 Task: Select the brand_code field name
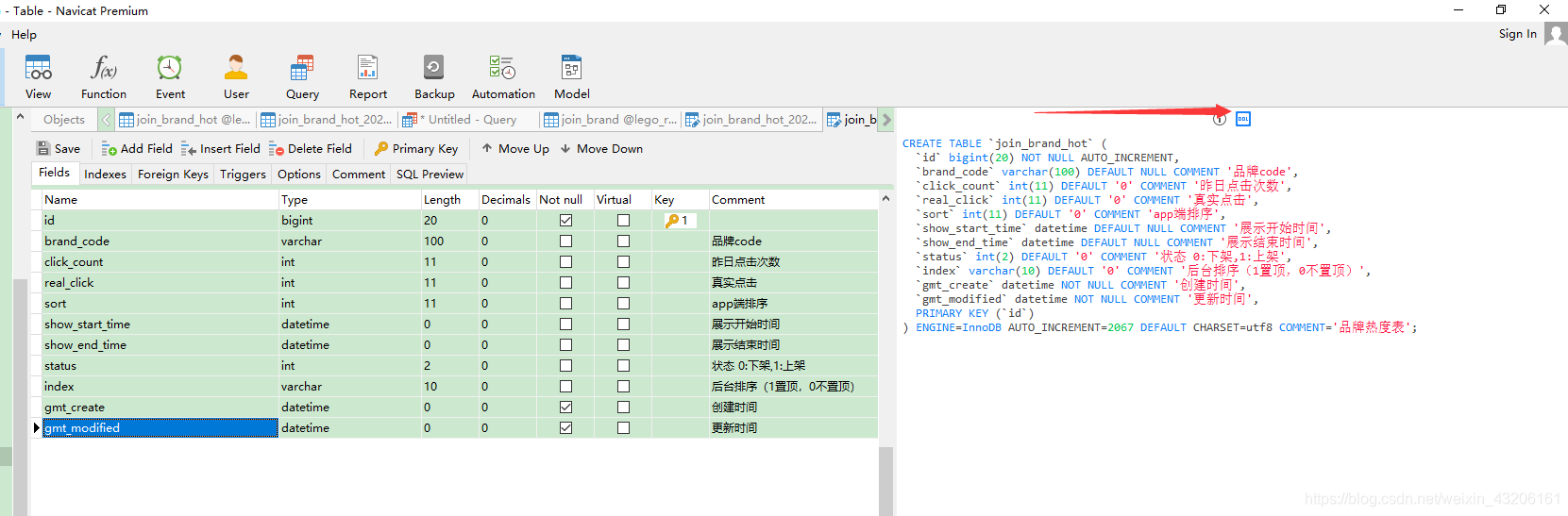click(x=76, y=241)
